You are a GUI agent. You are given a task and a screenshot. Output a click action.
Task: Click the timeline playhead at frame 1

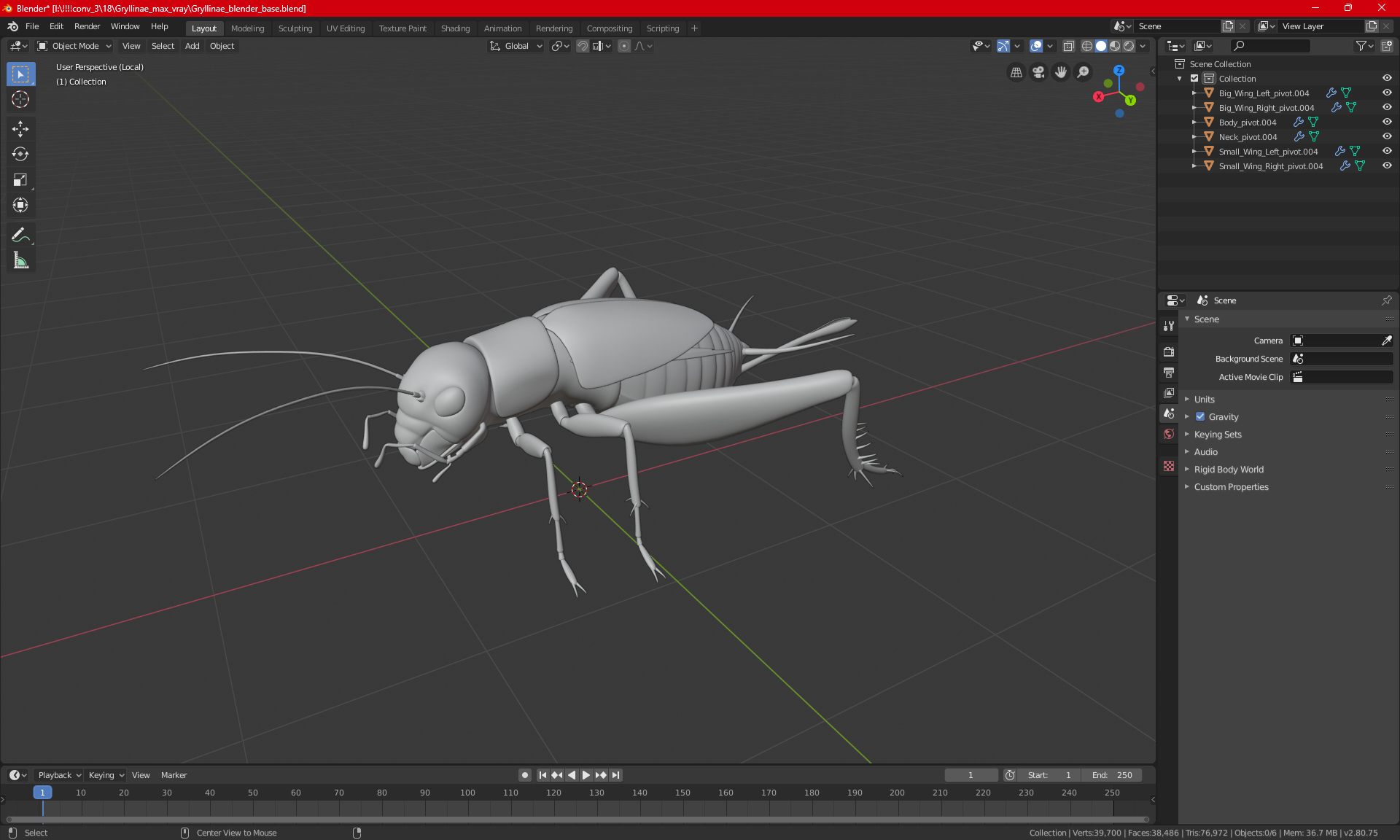(x=42, y=793)
